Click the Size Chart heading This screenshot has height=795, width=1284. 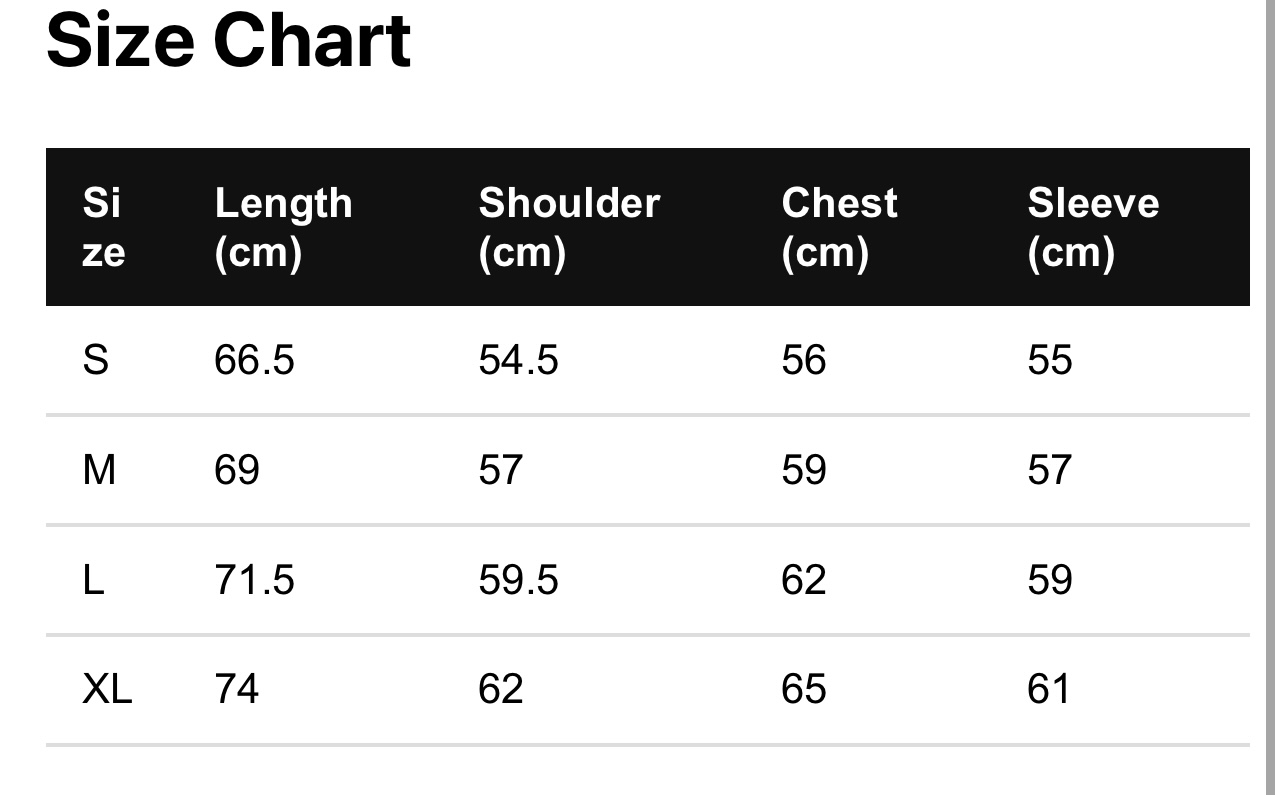pyautogui.click(x=228, y=42)
